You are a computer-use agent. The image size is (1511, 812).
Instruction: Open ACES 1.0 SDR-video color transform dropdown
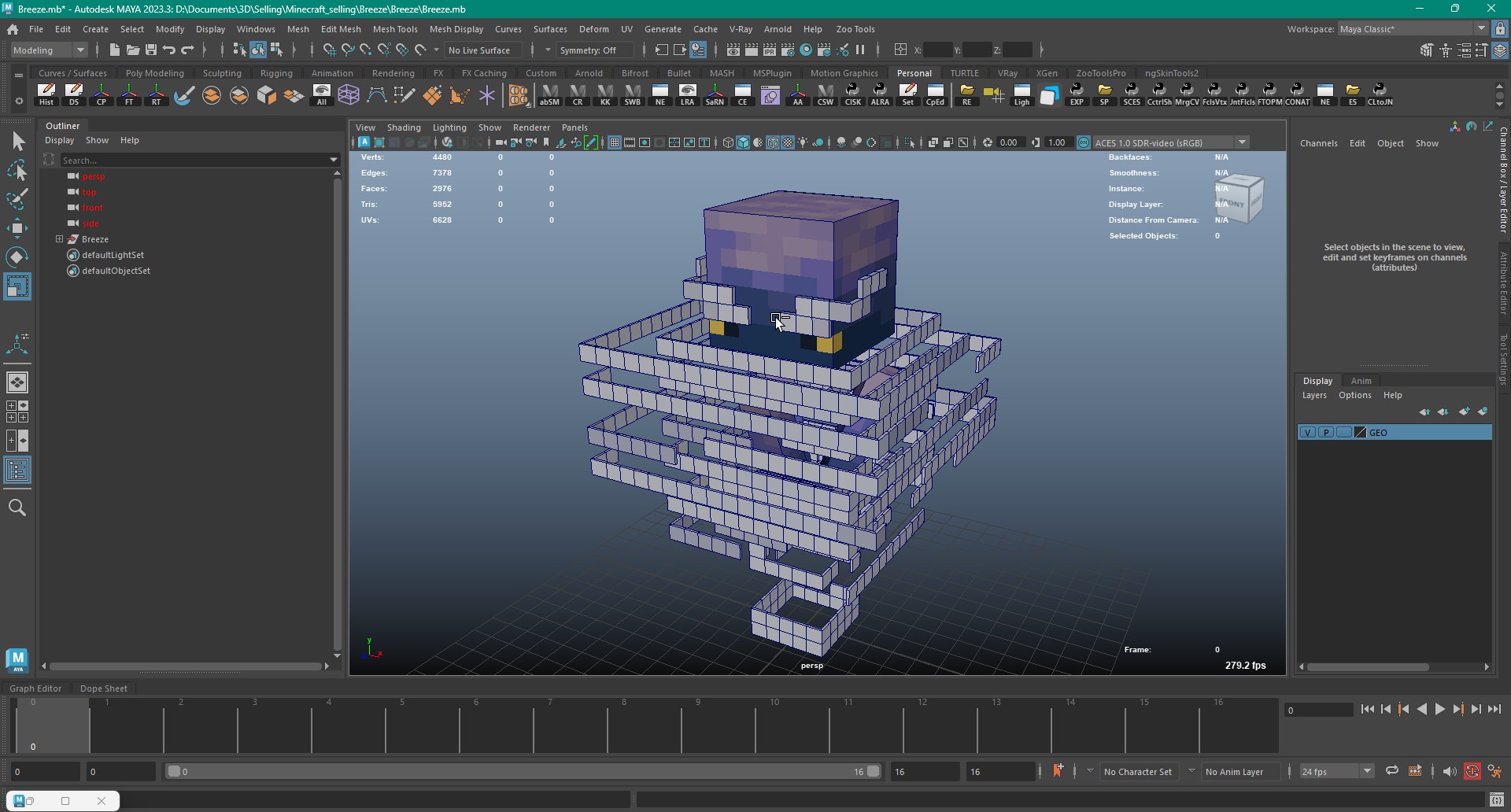pyautogui.click(x=1169, y=142)
